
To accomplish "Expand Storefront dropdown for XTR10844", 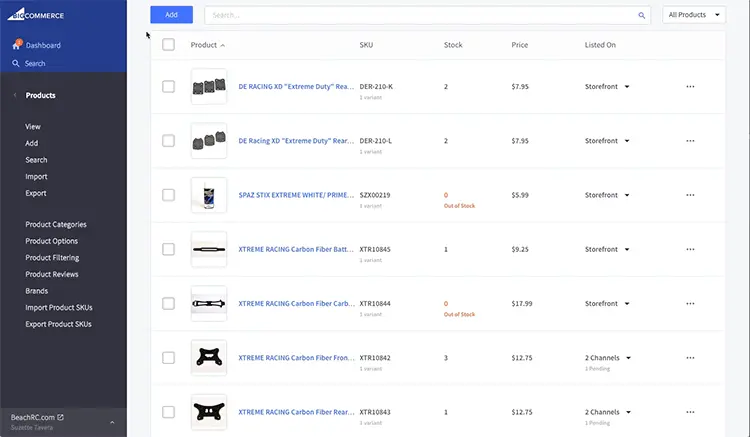I will (x=627, y=304).
